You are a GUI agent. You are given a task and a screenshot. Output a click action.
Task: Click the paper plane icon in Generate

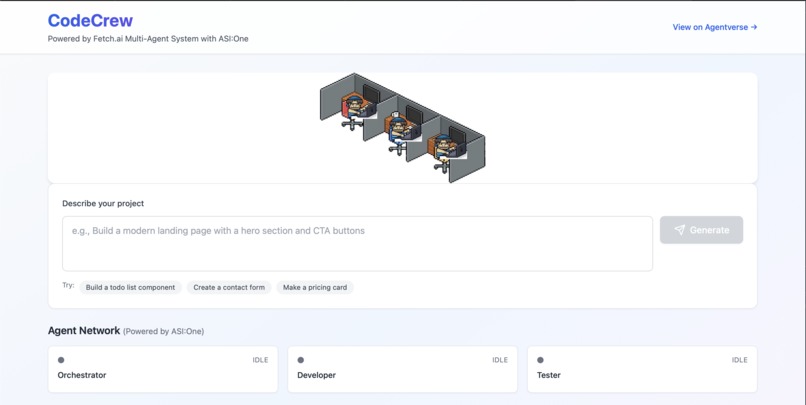[680, 230]
